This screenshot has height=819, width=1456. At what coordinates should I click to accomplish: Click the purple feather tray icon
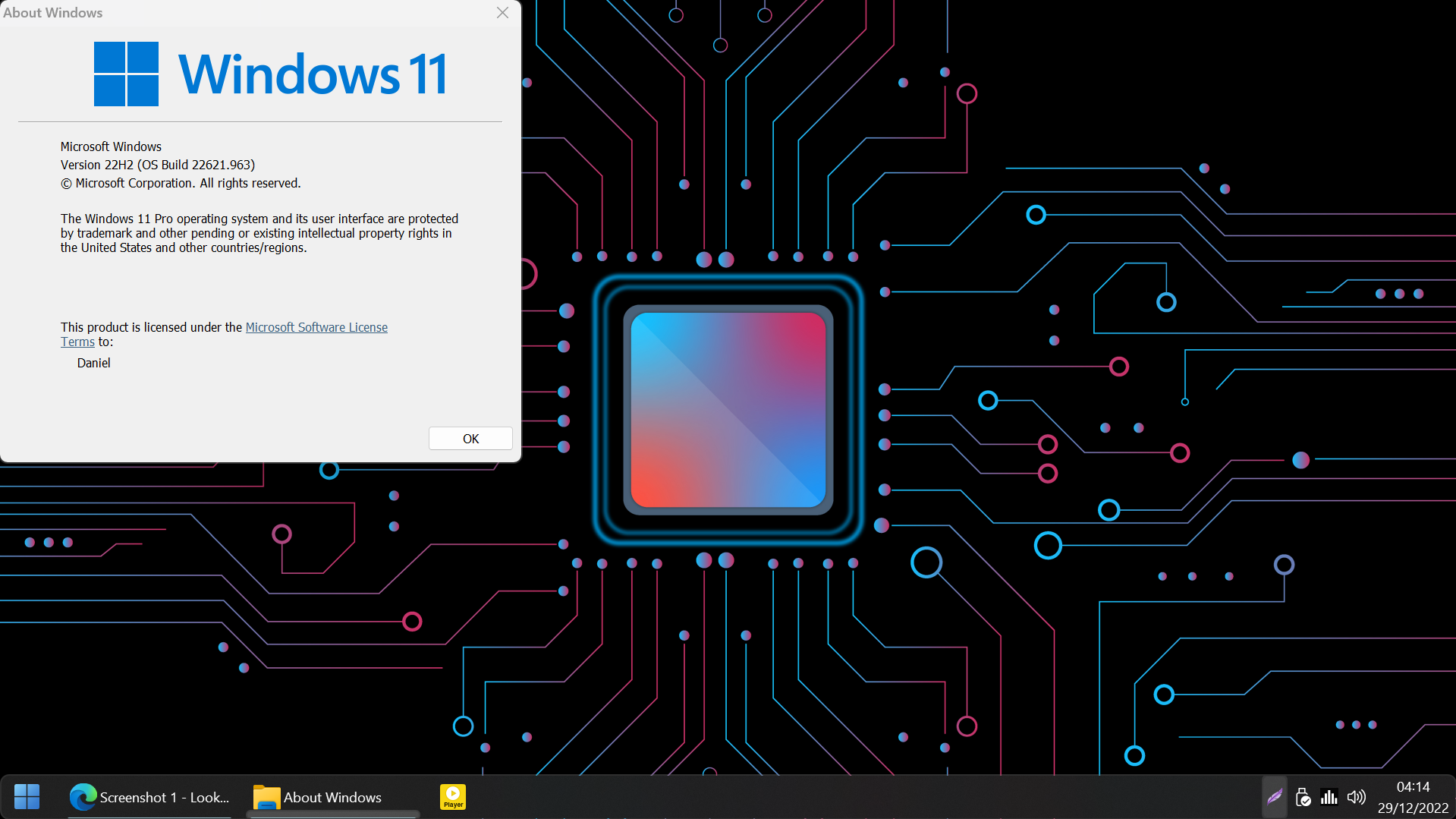(x=1275, y=797)
